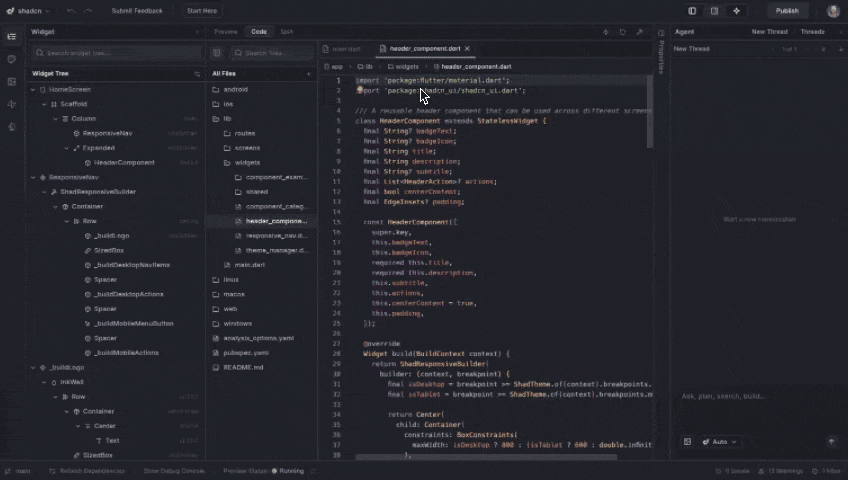Open the routes folder

click(x=245, y=134)
